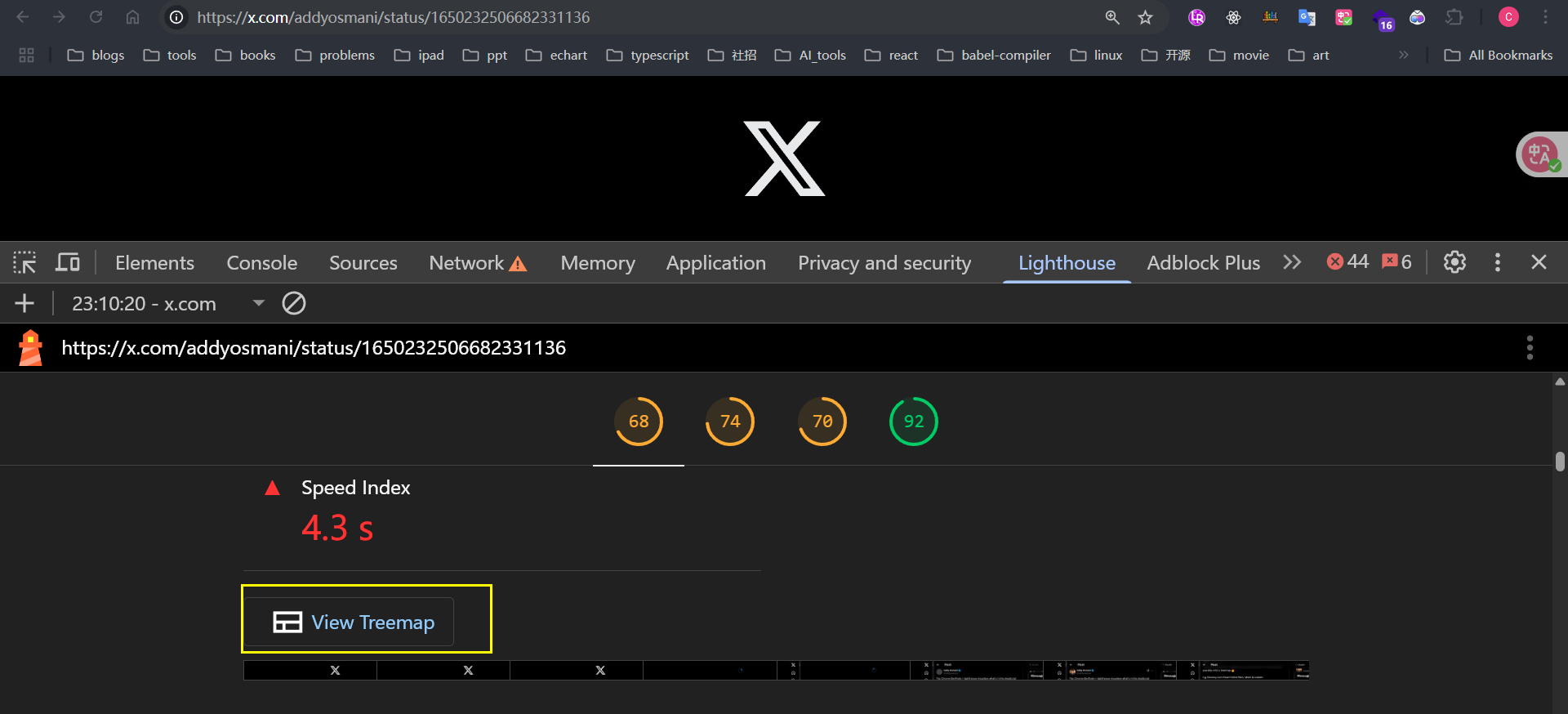This screenshot has height=714, width=1568.
Task: Clear all Lighthouse reports icon
Action: pos(294,303)
